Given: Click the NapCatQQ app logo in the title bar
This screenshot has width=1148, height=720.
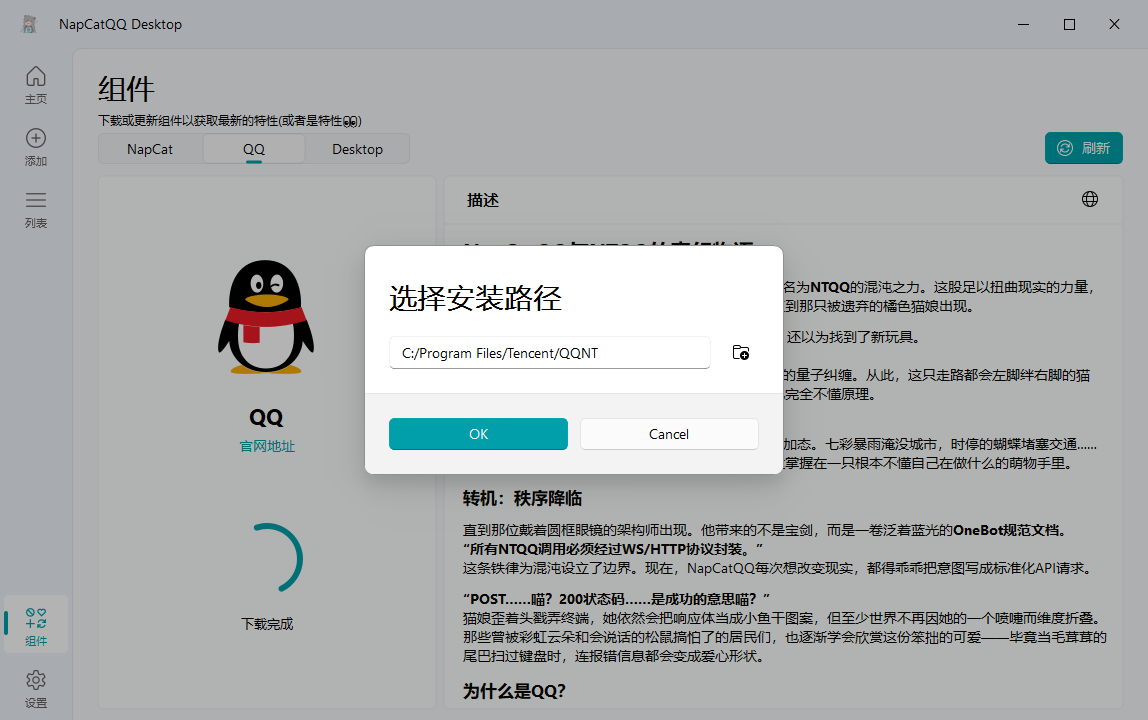Looking at the screenshot, I should 29,24.
